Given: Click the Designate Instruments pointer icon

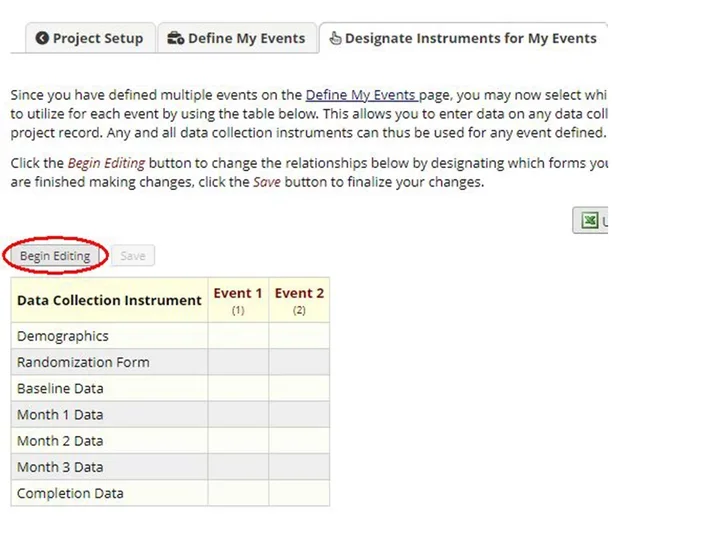Looking at the screenshot, I should click(x=335, y=39).
